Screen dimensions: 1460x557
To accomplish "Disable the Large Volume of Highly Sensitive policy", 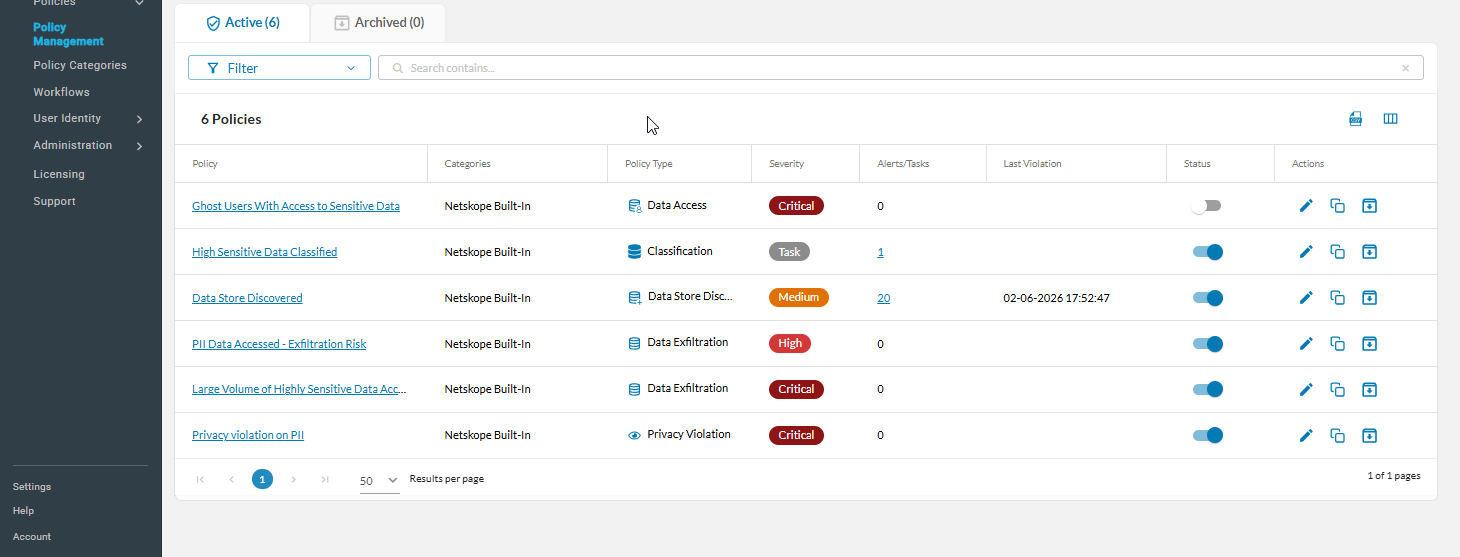I will pyautogui.click(x=1207, y=389).
